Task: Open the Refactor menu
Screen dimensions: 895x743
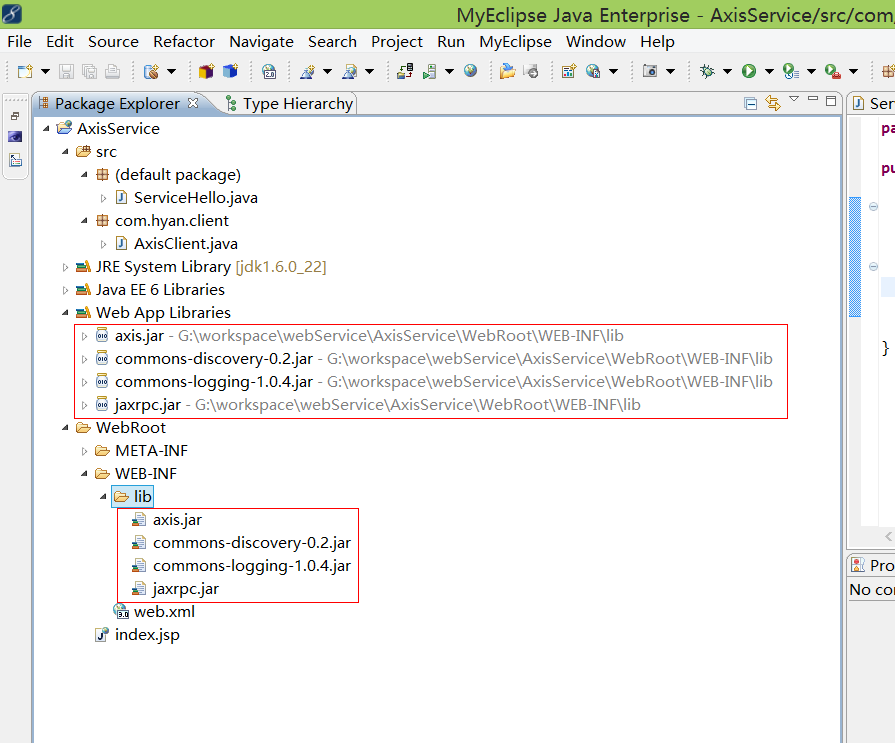Action: 184,42
